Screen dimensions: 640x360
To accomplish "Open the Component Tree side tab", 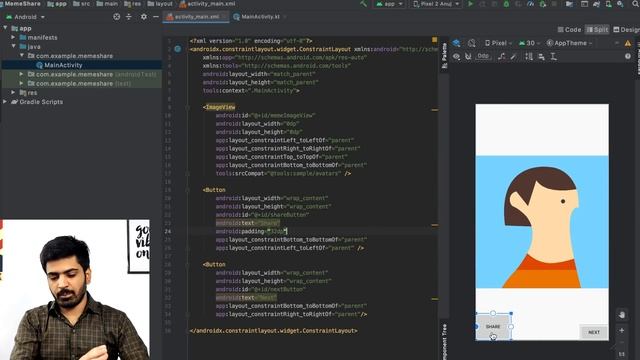I will (x=444, y=341).
